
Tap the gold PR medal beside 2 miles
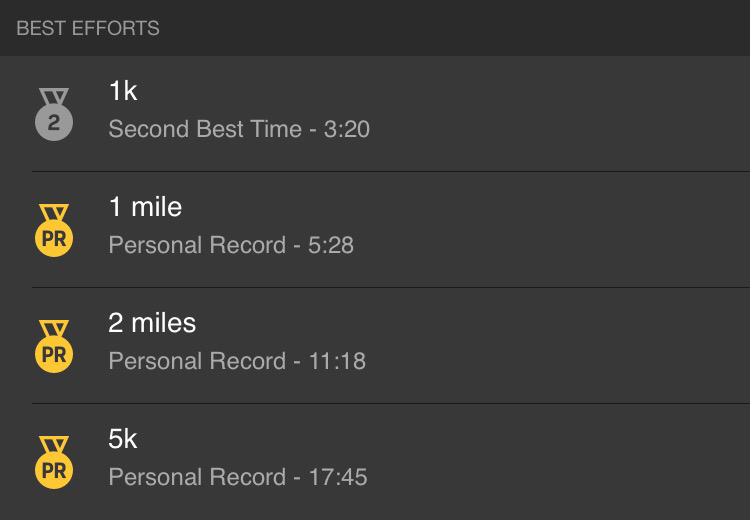point(54,346)
